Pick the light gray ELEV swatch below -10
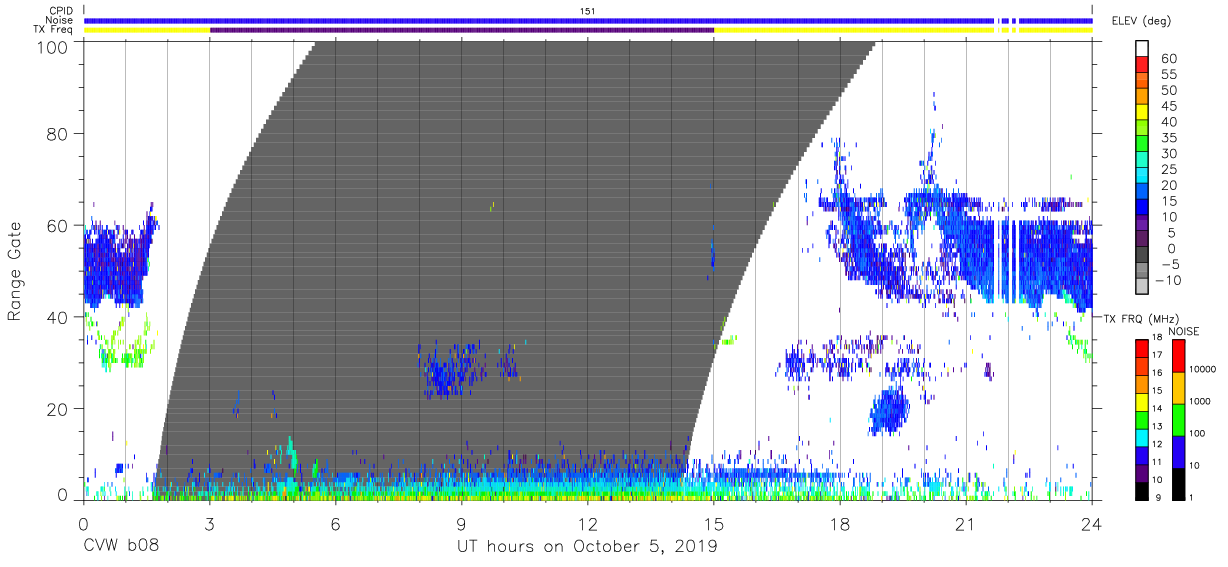Image resolution: width=1228 pixels, height=567 pixels. click(x=1142, y=288)
